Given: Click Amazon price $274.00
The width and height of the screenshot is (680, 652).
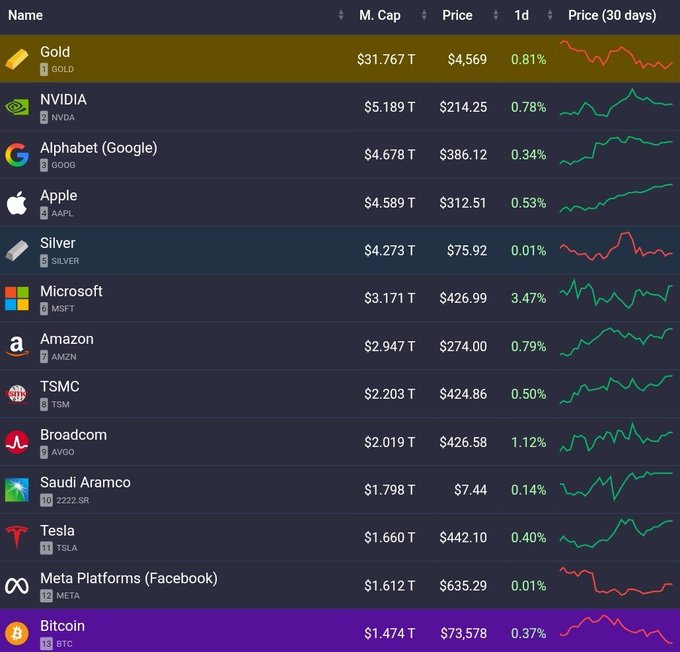Looking at the screenshot, I should click(x=463, y=347).
